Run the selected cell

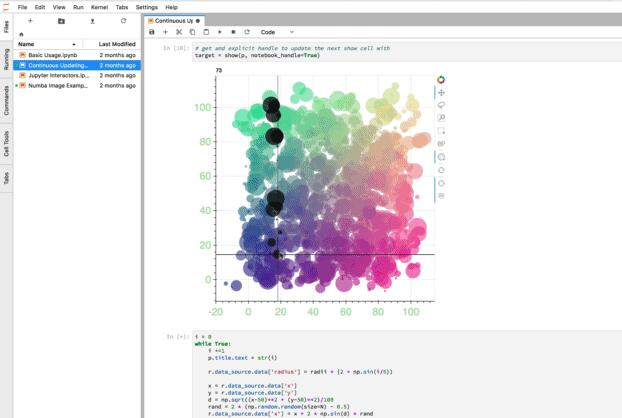click(220, 32)
